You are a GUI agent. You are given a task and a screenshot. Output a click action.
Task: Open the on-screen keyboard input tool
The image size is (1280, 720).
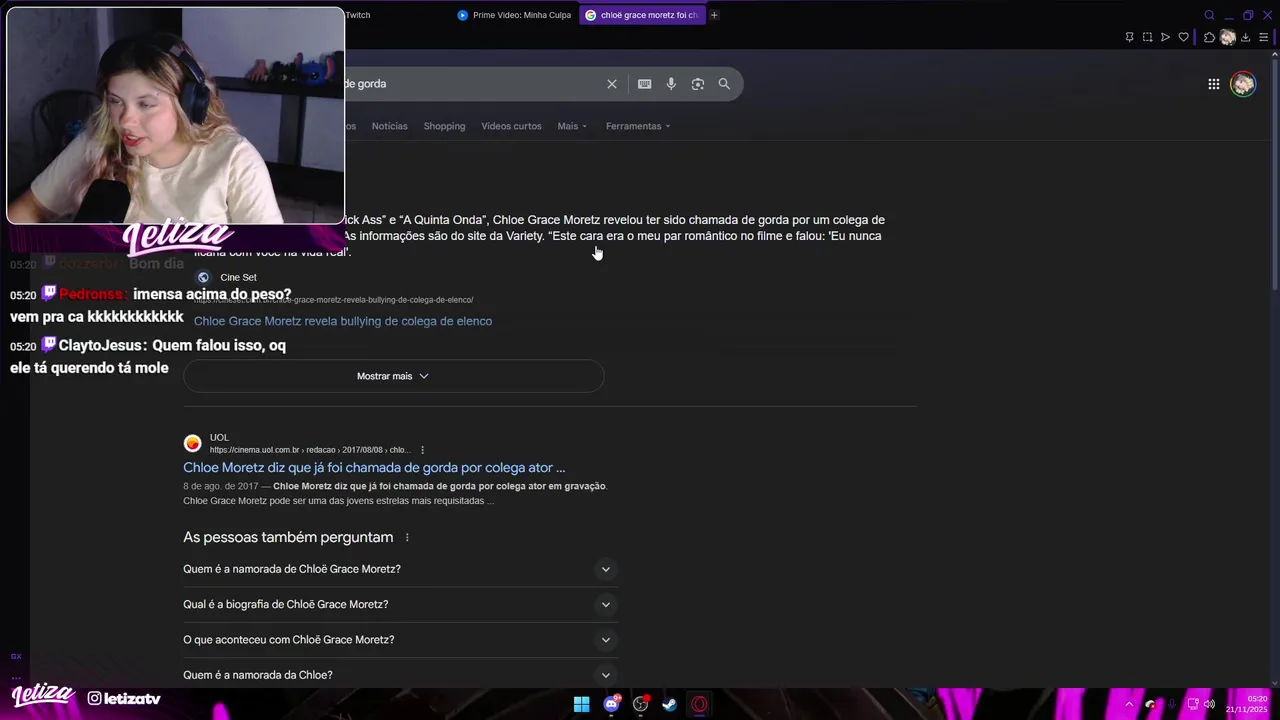[x=645, y=84]
